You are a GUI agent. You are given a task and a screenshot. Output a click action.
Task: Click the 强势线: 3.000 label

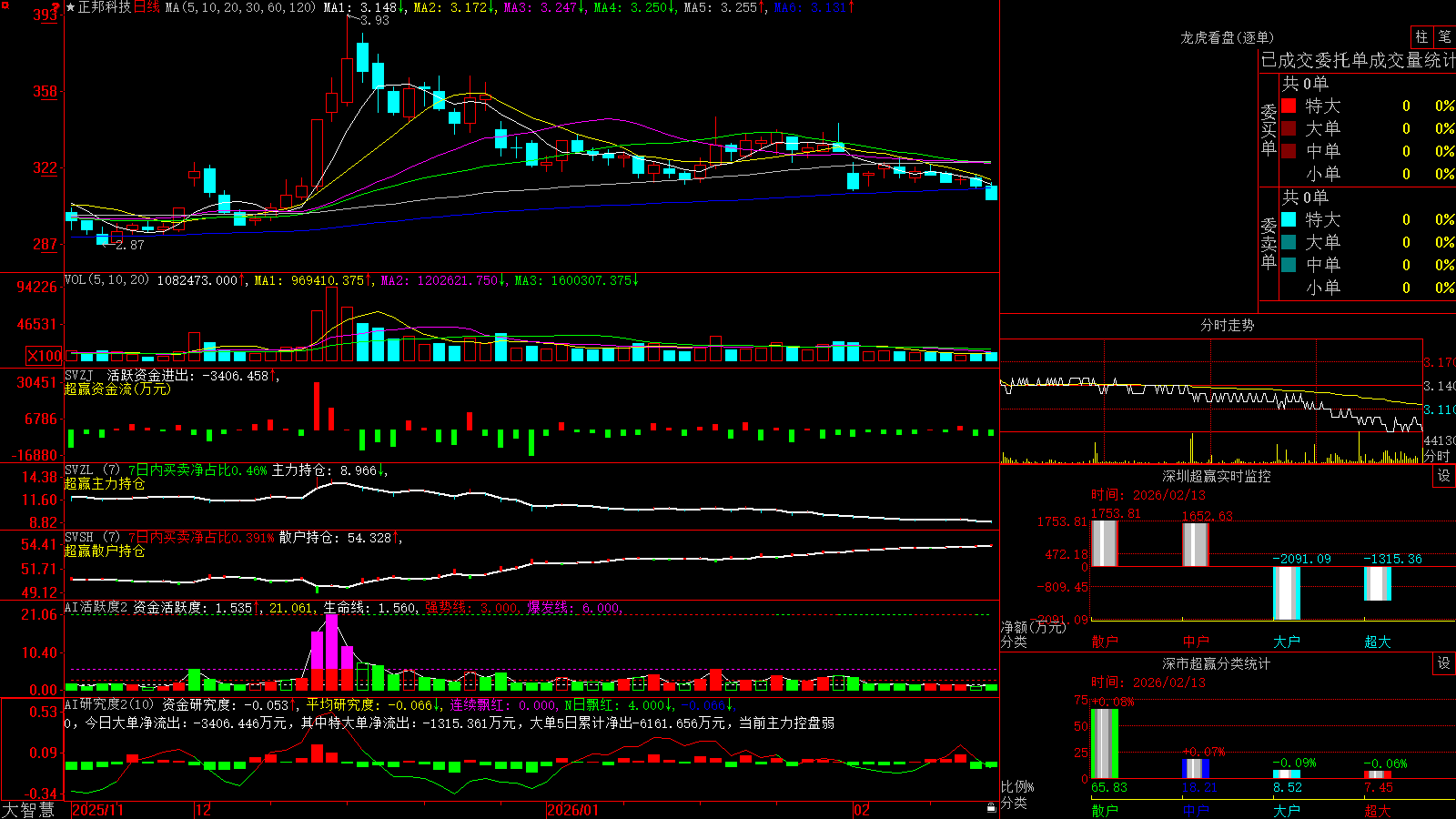(x=471, y=608)
